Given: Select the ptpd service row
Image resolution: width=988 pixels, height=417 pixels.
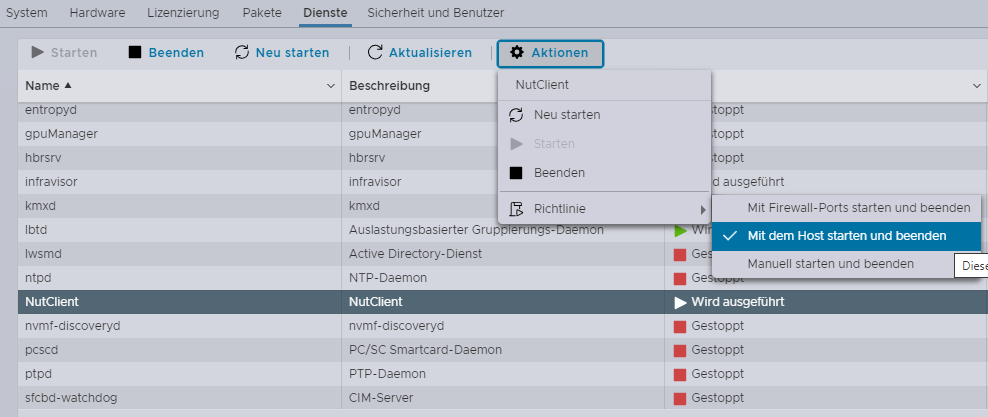Looking at the screenshot, I should [x=502, y=374].
